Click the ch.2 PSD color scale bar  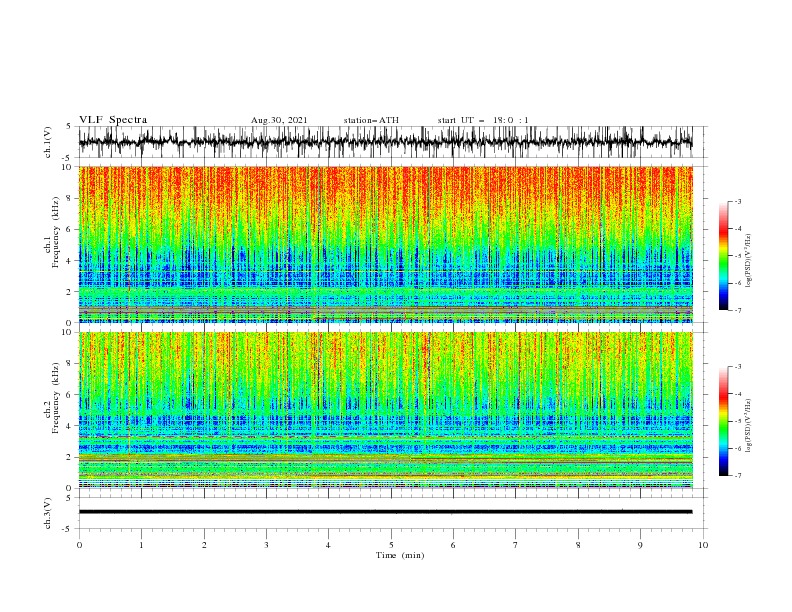[724, 421]
